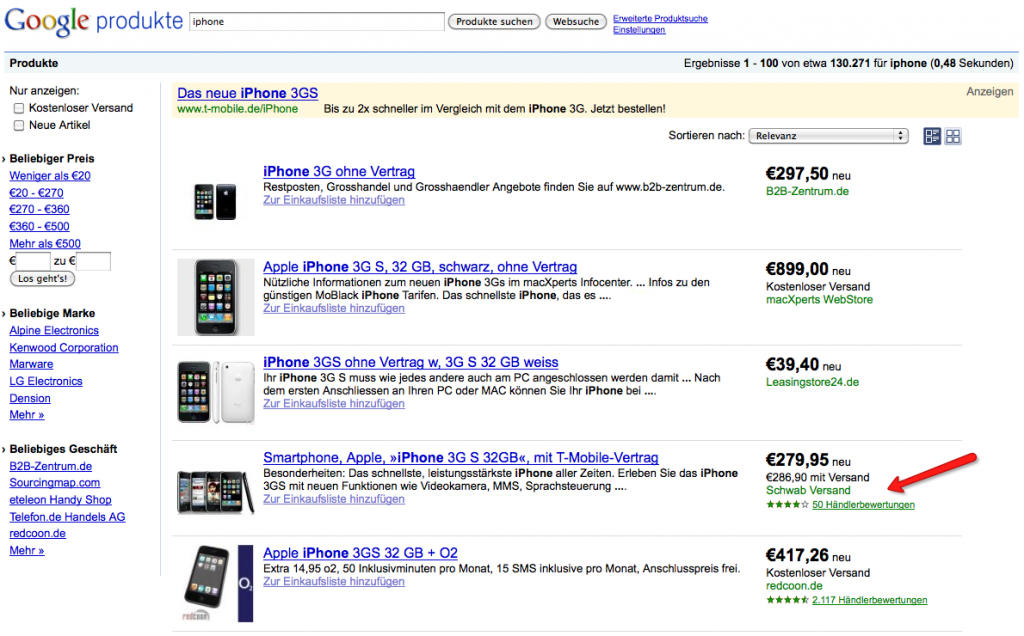Open the Das neue iPhone 3GS ad
This screenshot has height=636, width=1024.
(x=248, y=93)
